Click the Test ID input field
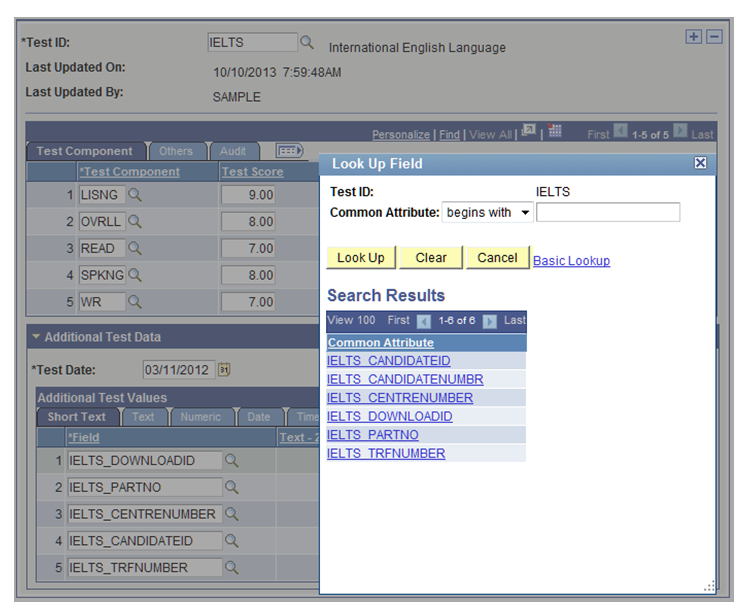 252,42
